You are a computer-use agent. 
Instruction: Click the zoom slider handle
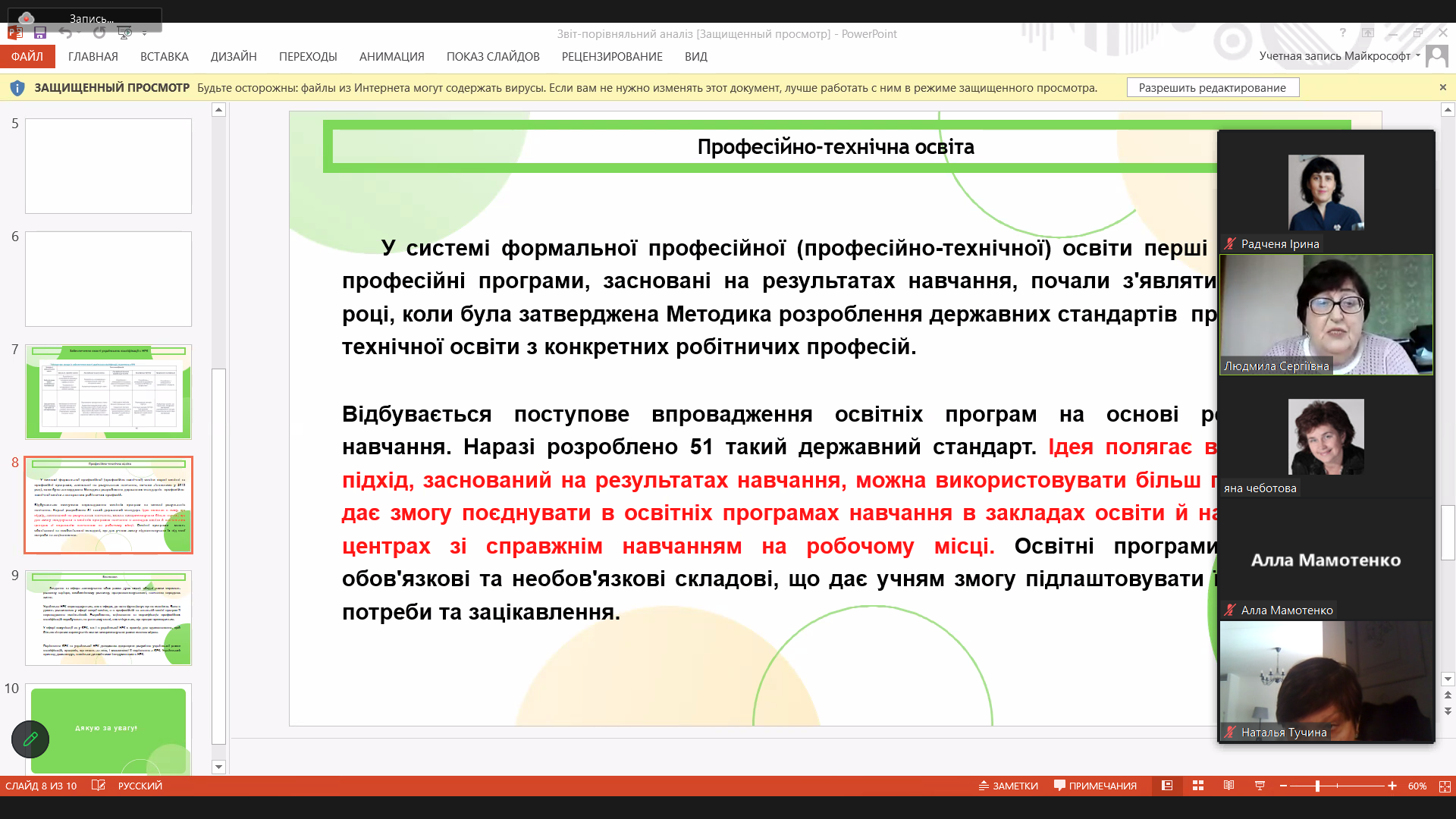pos(1318,786)
